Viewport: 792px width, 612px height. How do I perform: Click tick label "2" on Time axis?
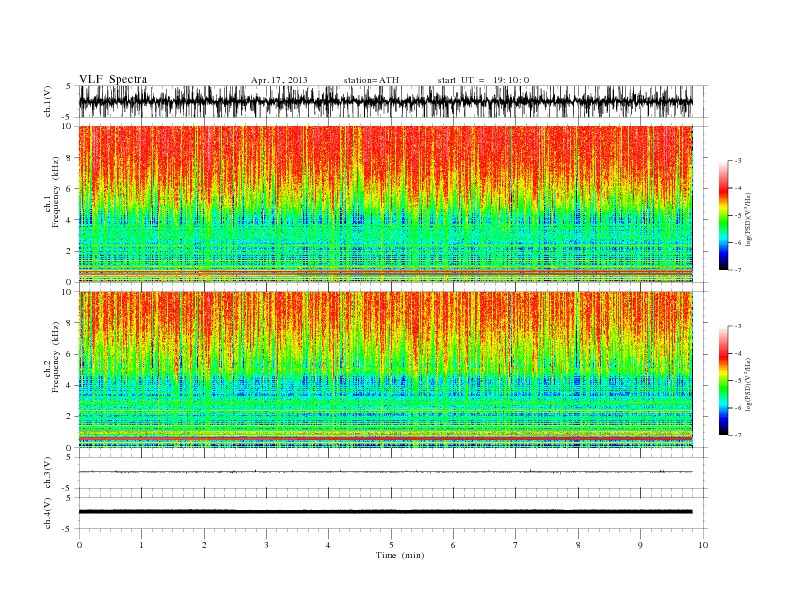click(x=204, y=545)
